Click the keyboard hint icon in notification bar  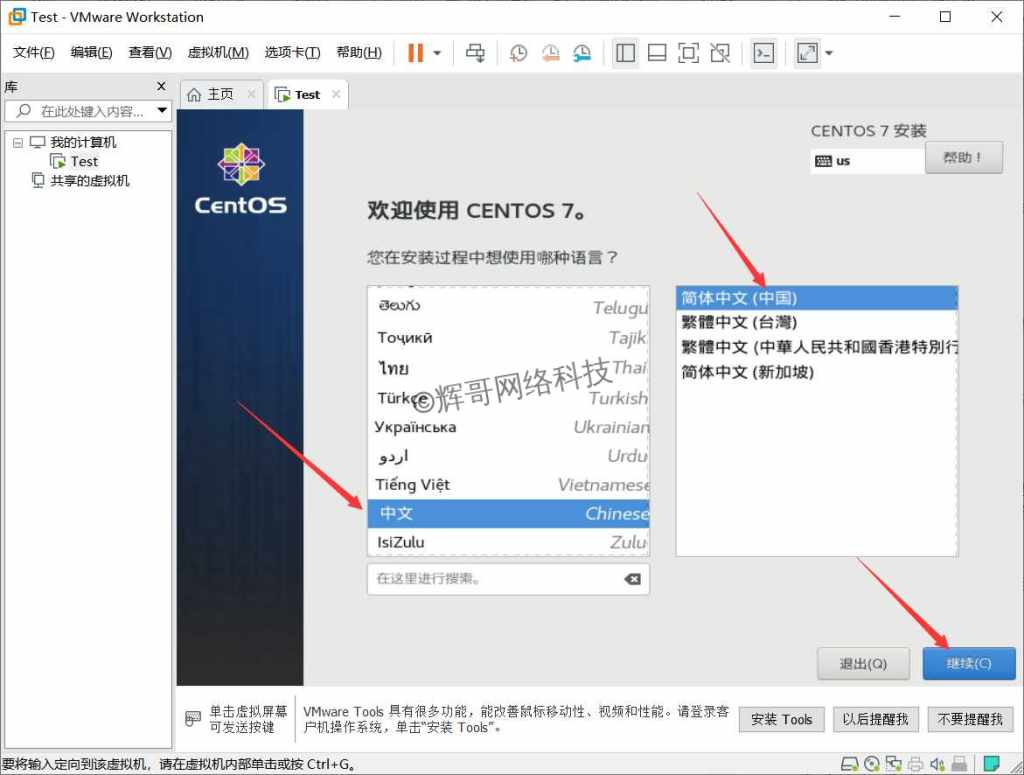pos(193,719)
